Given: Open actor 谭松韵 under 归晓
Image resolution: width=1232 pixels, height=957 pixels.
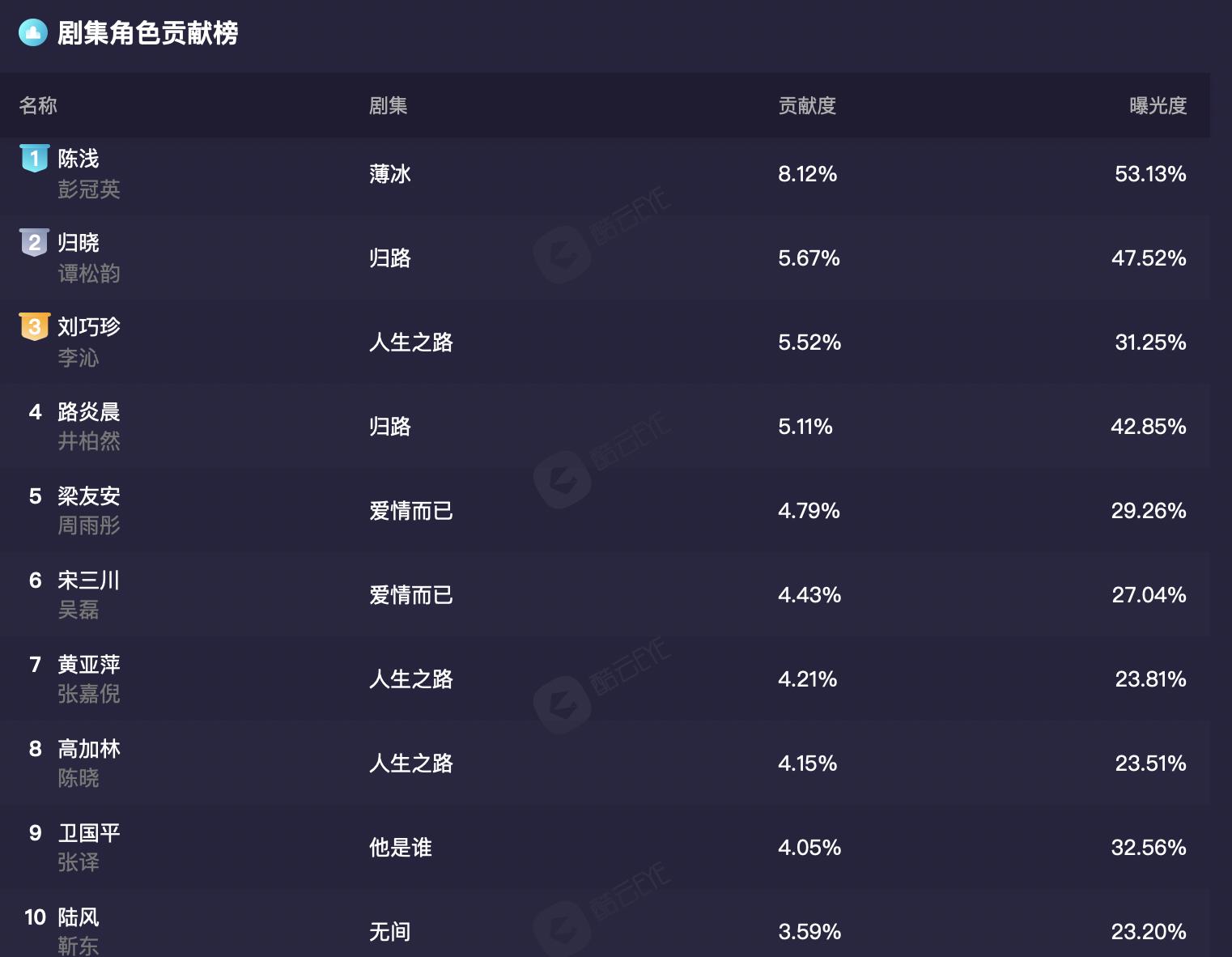Looking at the screenshot, I should point(92,274).
